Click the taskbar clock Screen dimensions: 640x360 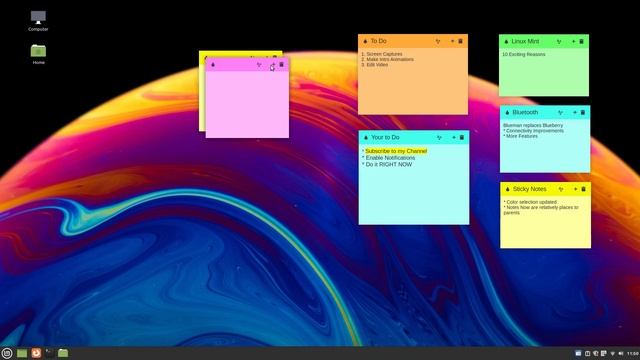click(x=633, y=353)
